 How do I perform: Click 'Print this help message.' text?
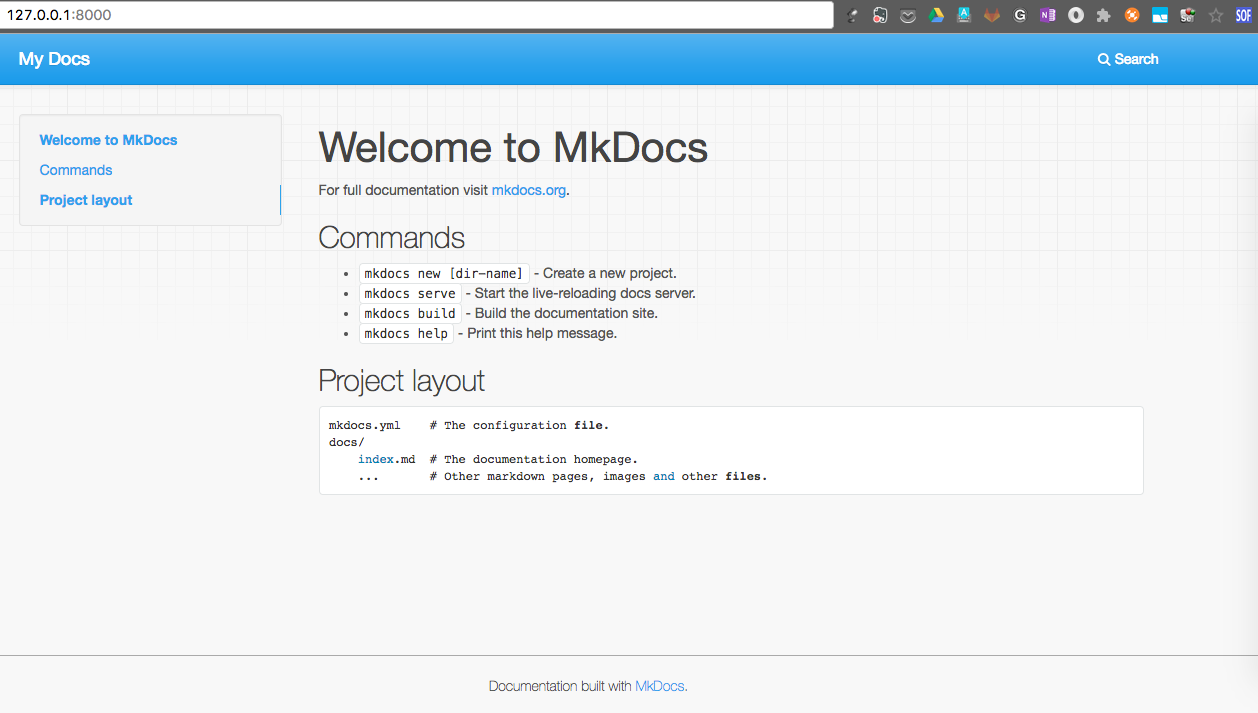pos(542,333)
